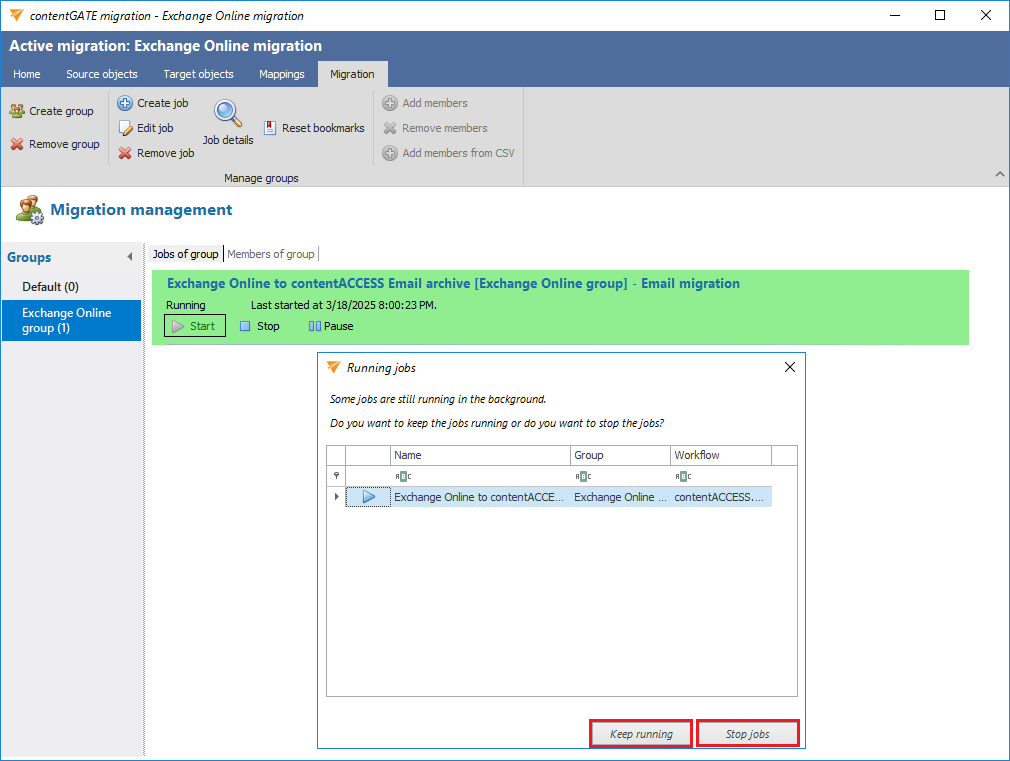This screenshot has height=761, width=1010.
Task: Expand the job row in Running jobs
Action: tap(336, 497)
